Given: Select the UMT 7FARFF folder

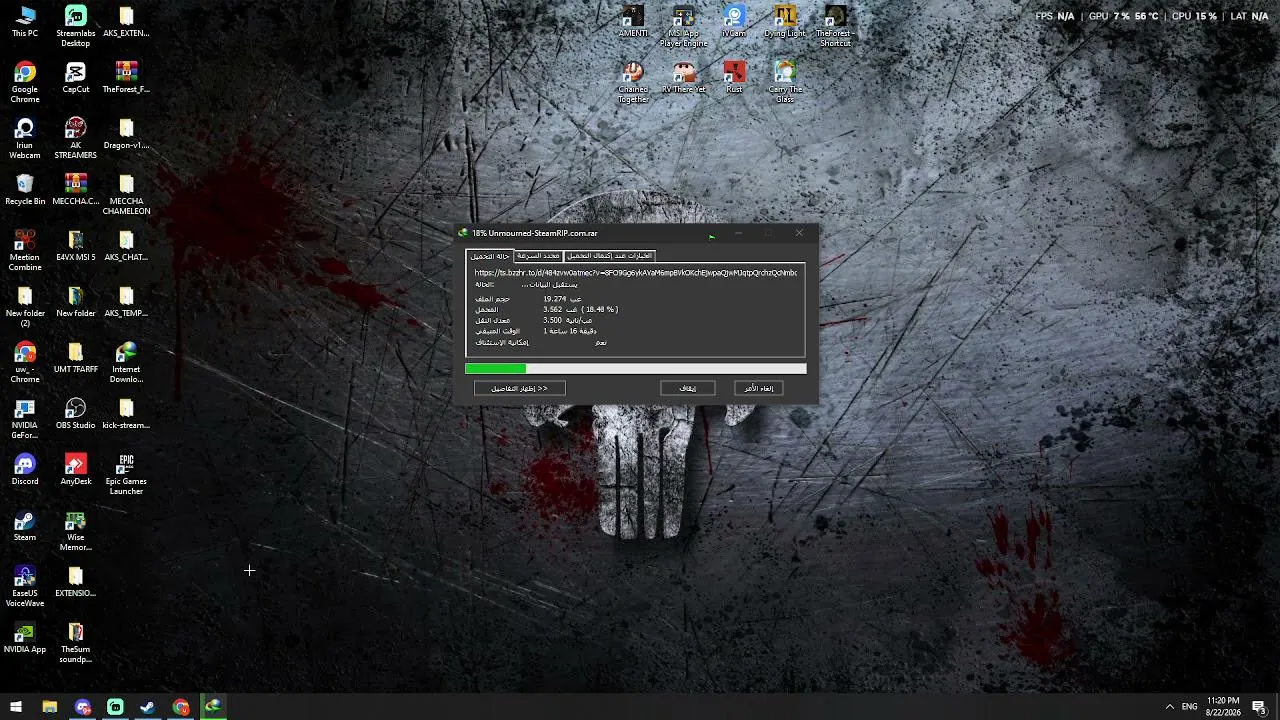Looking at the screenshot, I should click(x=76, y=358).
